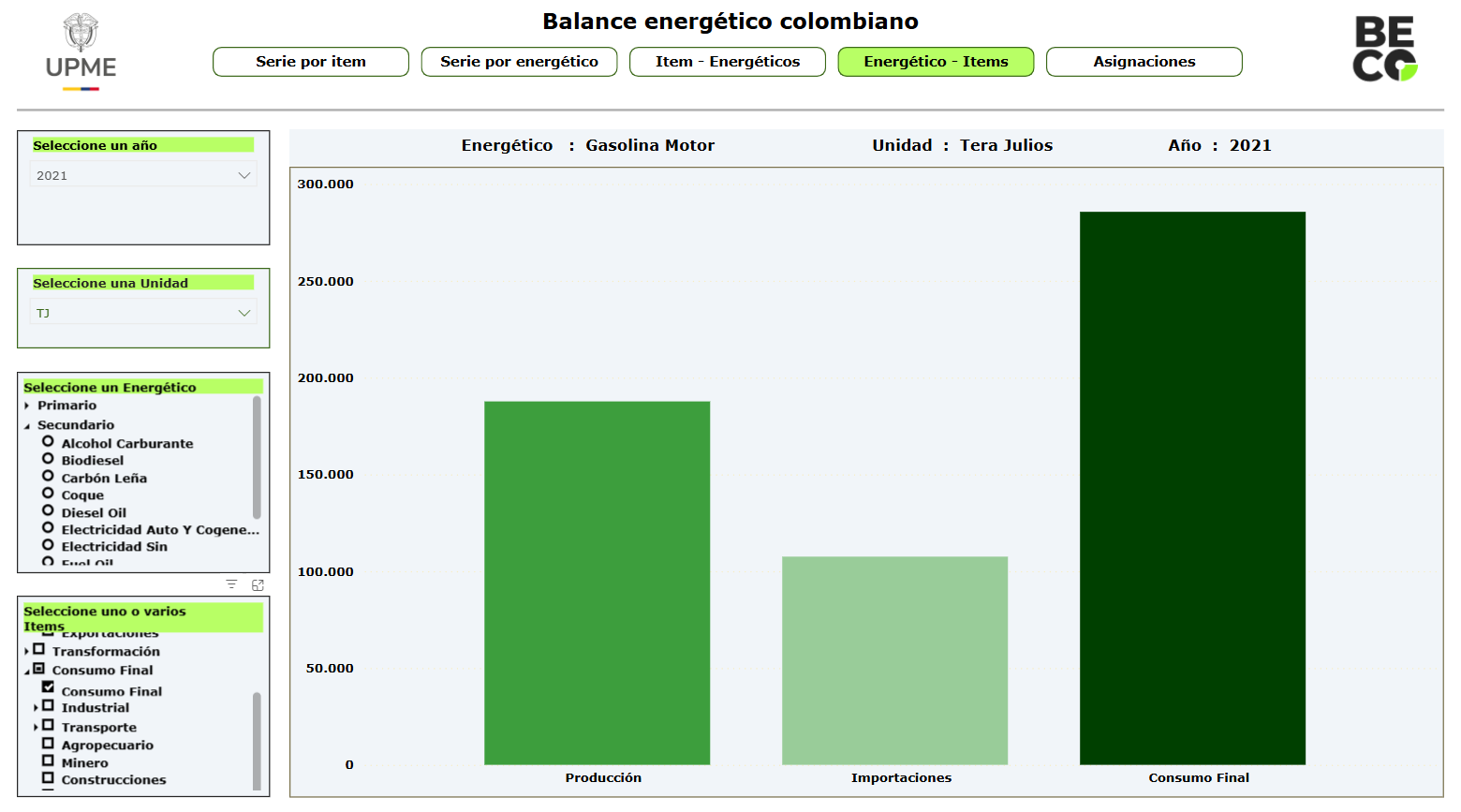1461x812 pixels.
Task: Expand the Primario tree group
Action: (x=27, y=406)
